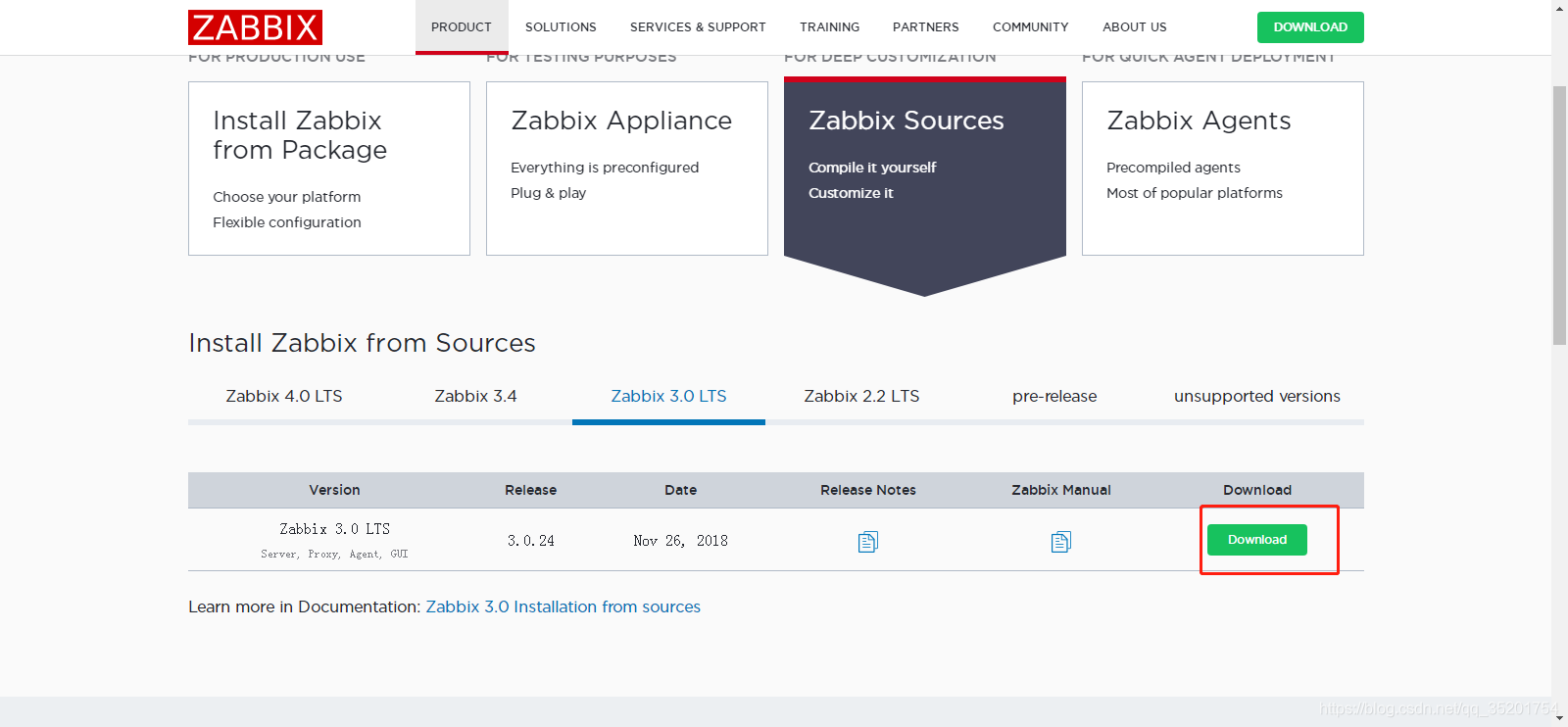
Task: Open the SOLUTIONS menu
Action: pyautogui.click(x=561, y=27)
